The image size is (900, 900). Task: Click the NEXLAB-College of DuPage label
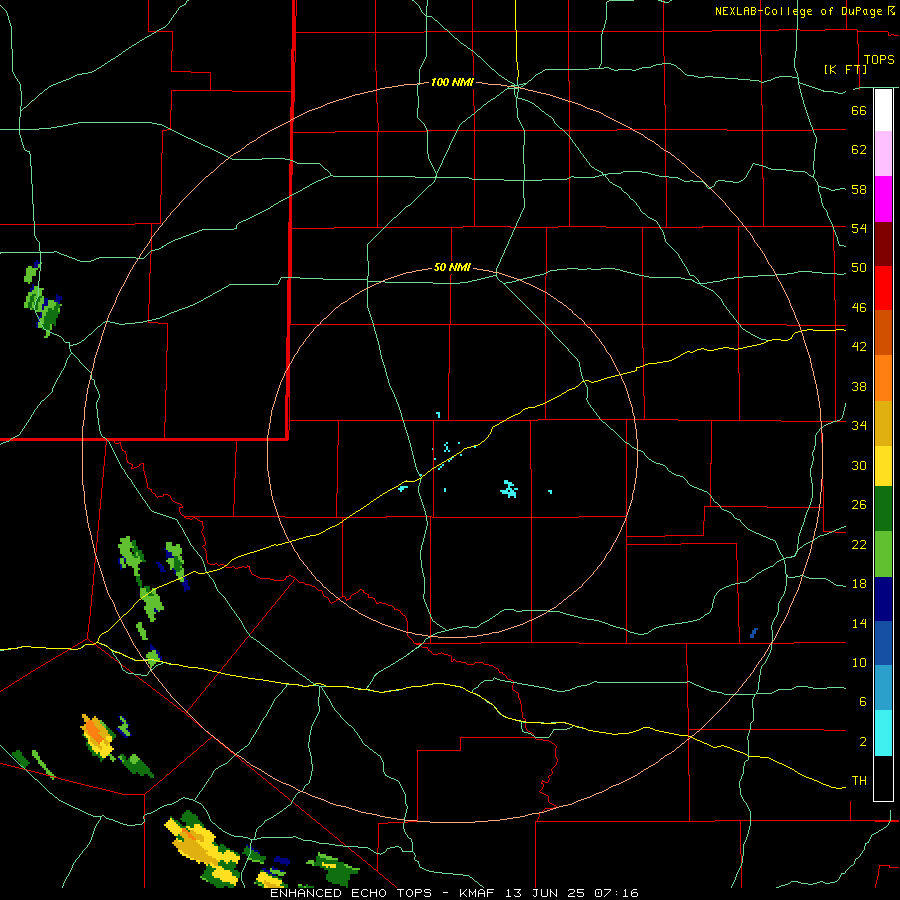tap(798, 11)
